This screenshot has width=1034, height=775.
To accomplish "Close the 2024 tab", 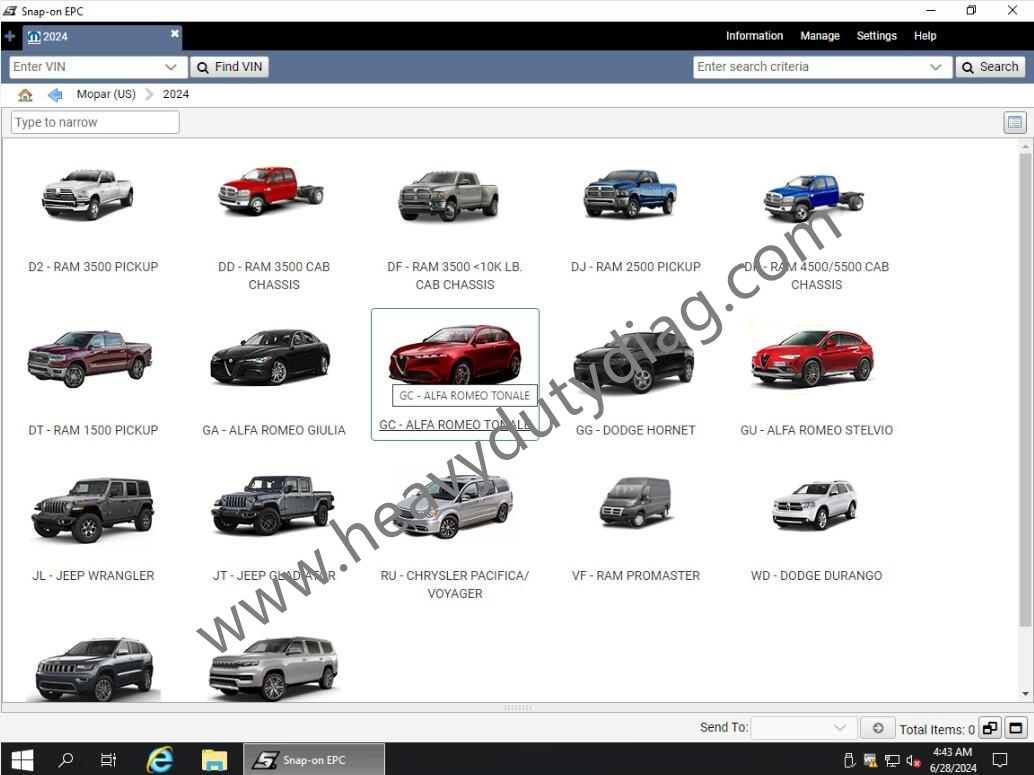I will tap(175, 33).
